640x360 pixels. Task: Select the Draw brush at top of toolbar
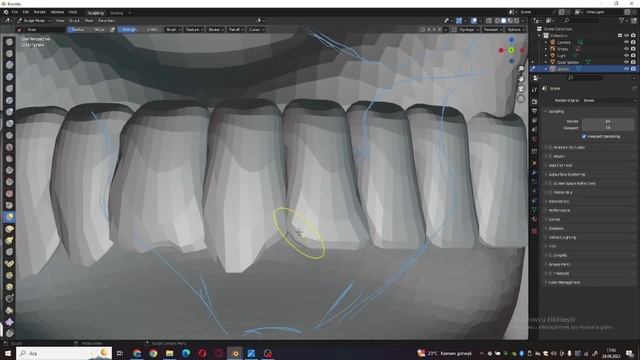[9, 42]
